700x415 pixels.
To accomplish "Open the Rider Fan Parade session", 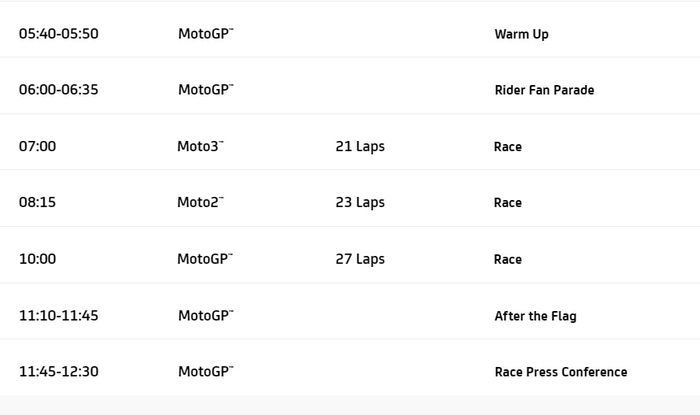I will (x=544, y=90).
